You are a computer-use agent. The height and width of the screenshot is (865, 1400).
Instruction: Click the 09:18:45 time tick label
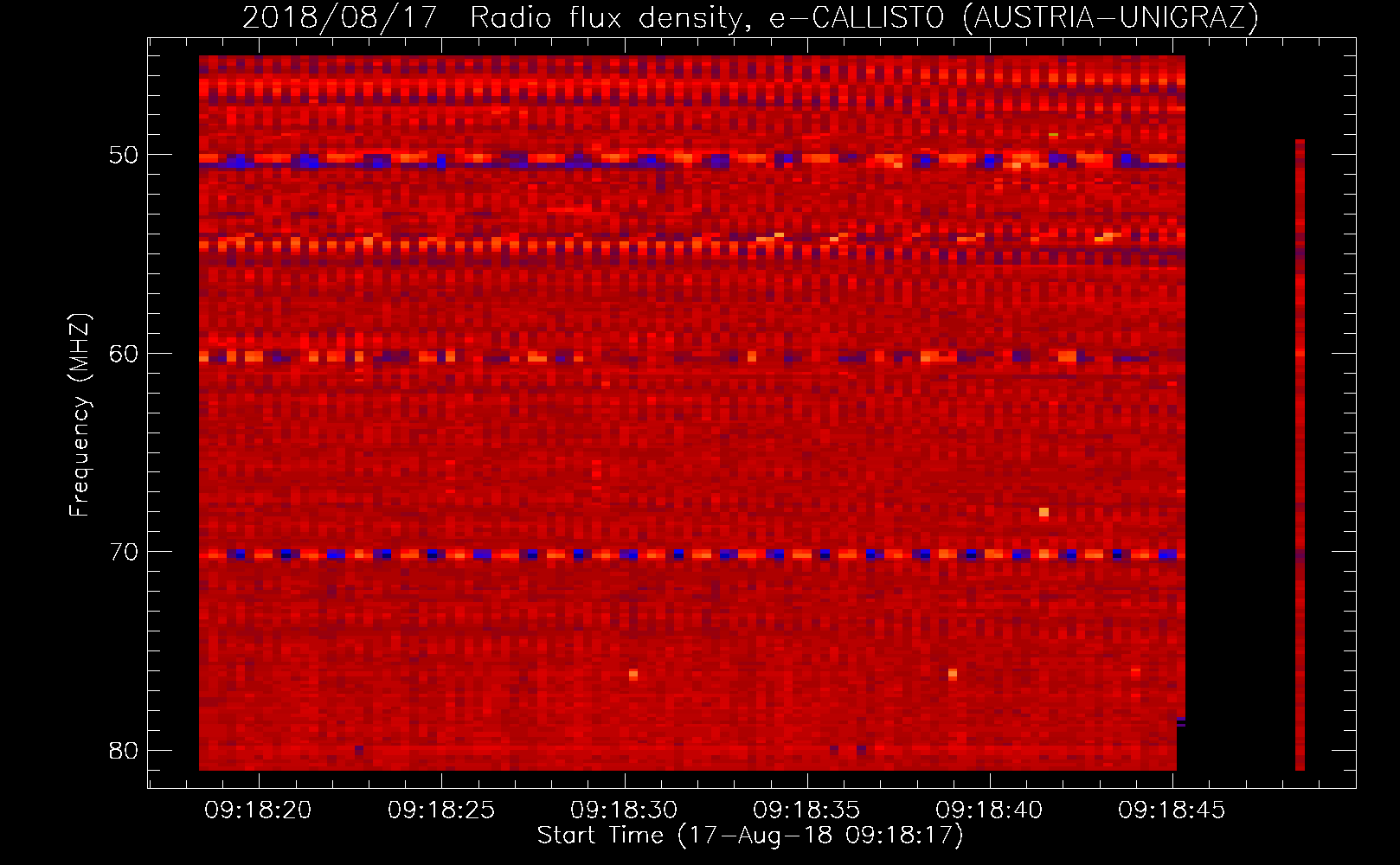(x=1172, y=811)
